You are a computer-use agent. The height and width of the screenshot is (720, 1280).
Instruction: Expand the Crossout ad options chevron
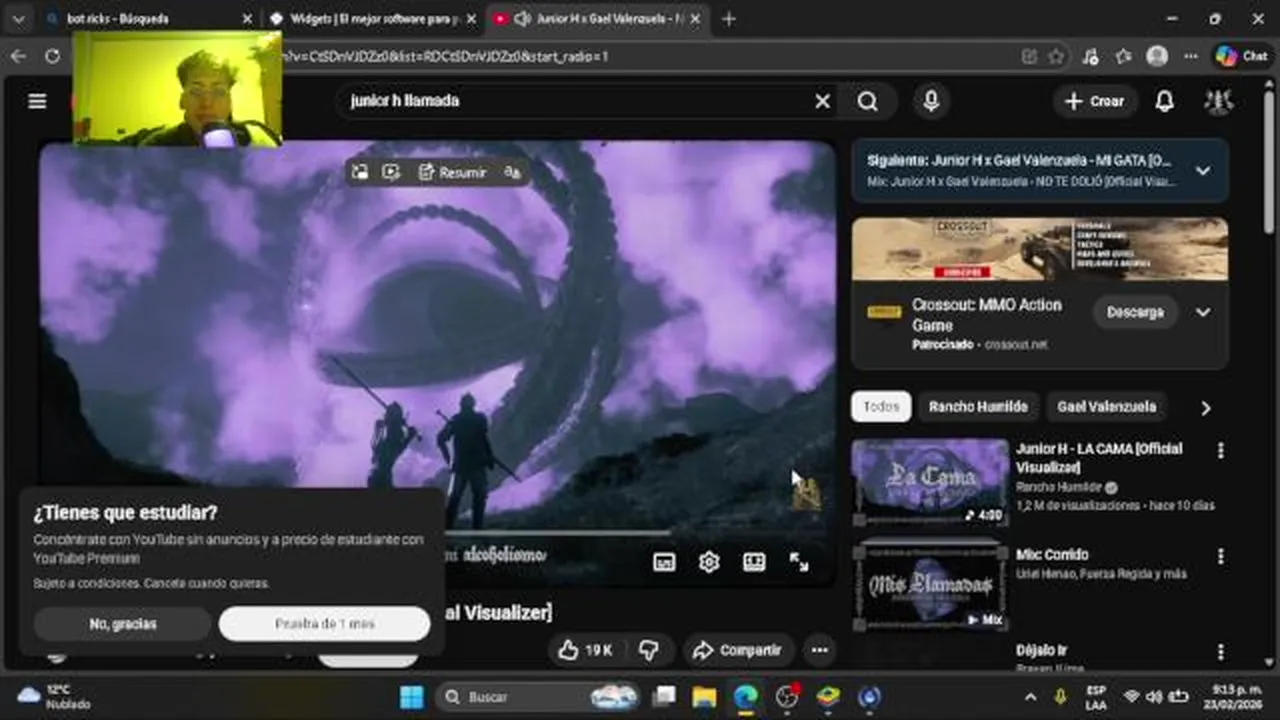click(1203, 312)
